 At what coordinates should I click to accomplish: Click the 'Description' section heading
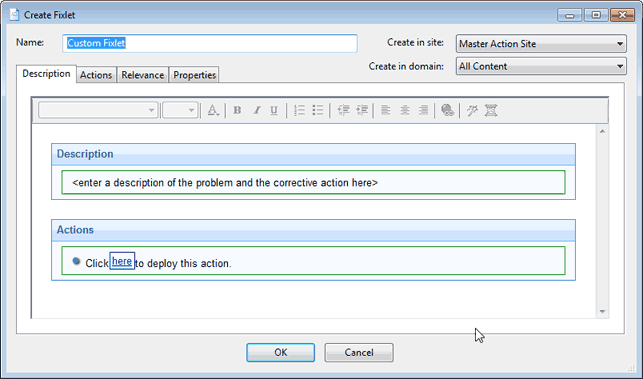85,154
